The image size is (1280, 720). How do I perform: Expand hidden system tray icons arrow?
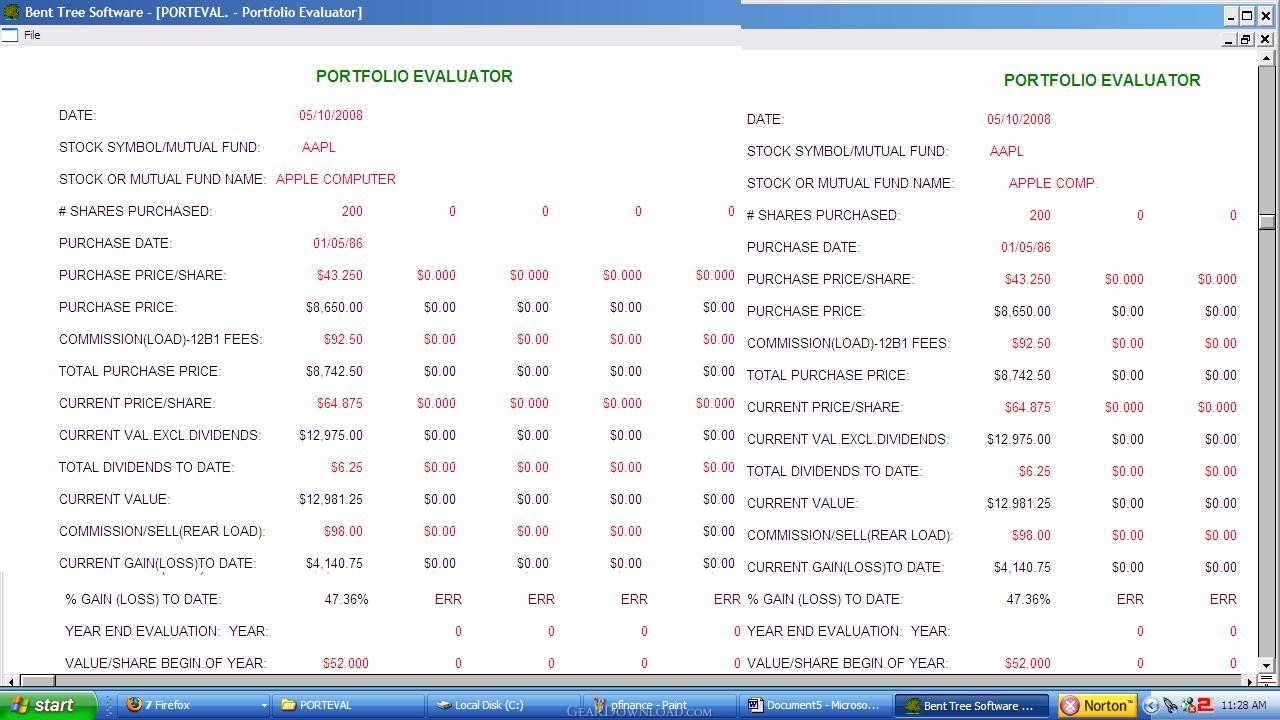(x=1151, y=705)
